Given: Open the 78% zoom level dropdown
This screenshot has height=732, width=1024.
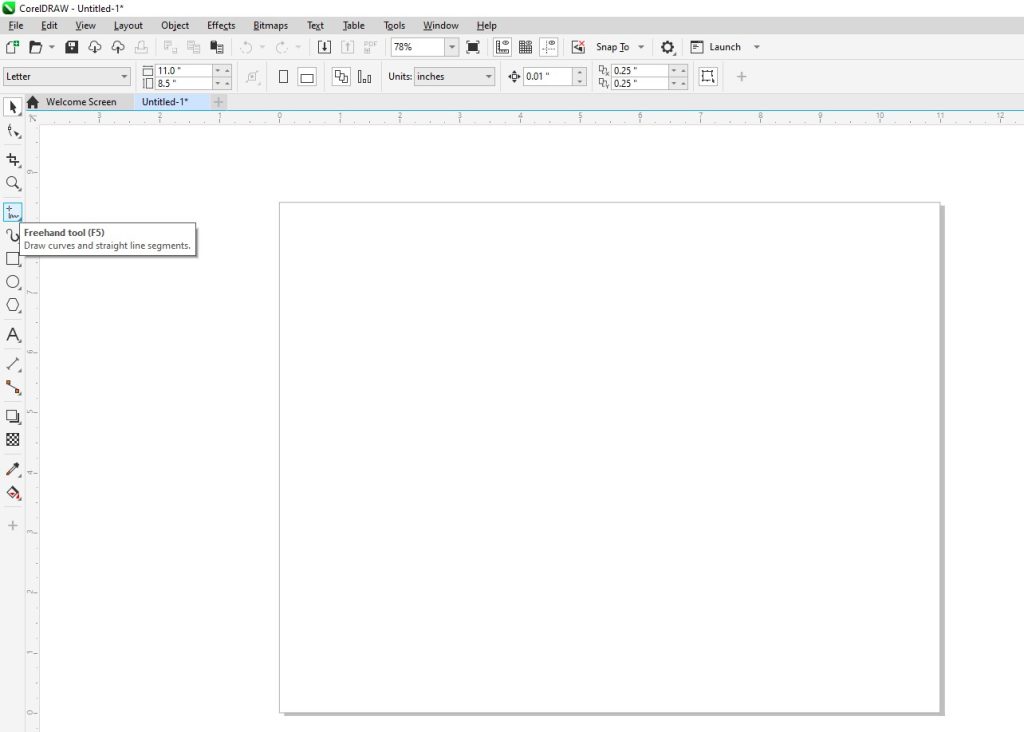Looking at the screenshot, I should click(451, 46).
